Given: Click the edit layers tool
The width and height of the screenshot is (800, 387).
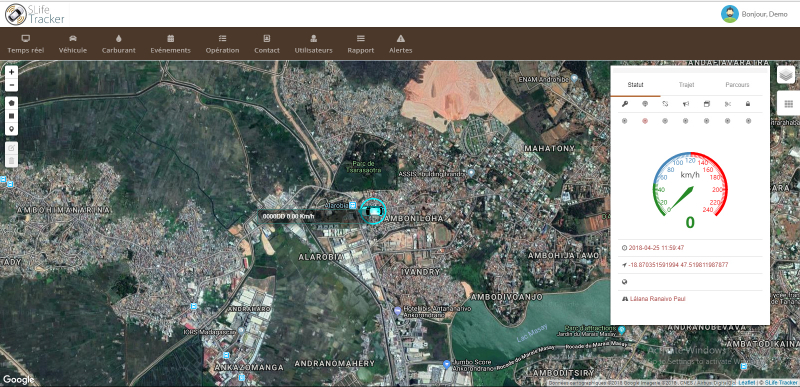Looking at the screenshot, I should tap(11, 147).
